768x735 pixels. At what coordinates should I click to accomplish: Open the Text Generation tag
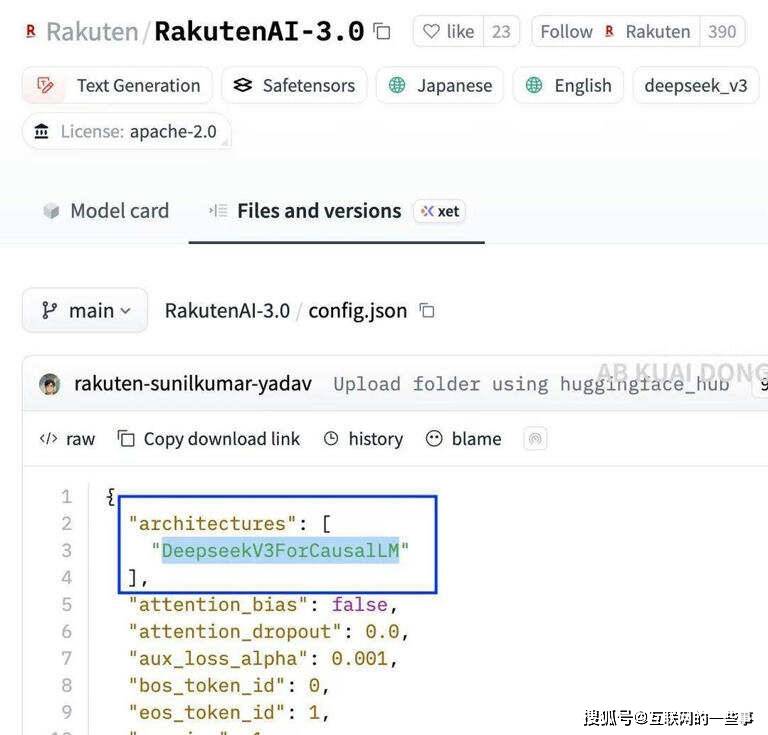click(117, 86)
